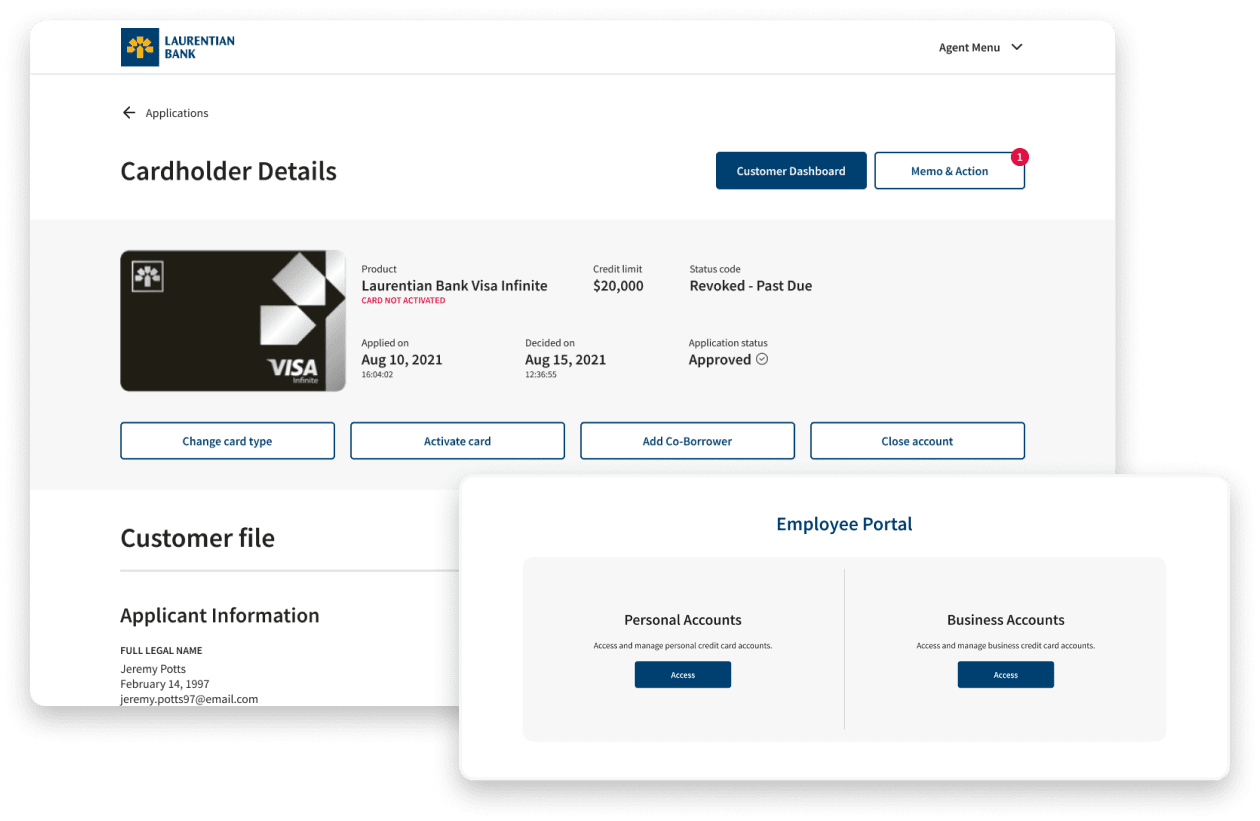Click the Revoked - Past Due status code
Image resolution: width=1260 pixels, height=821 pixels.
(750, 286)
